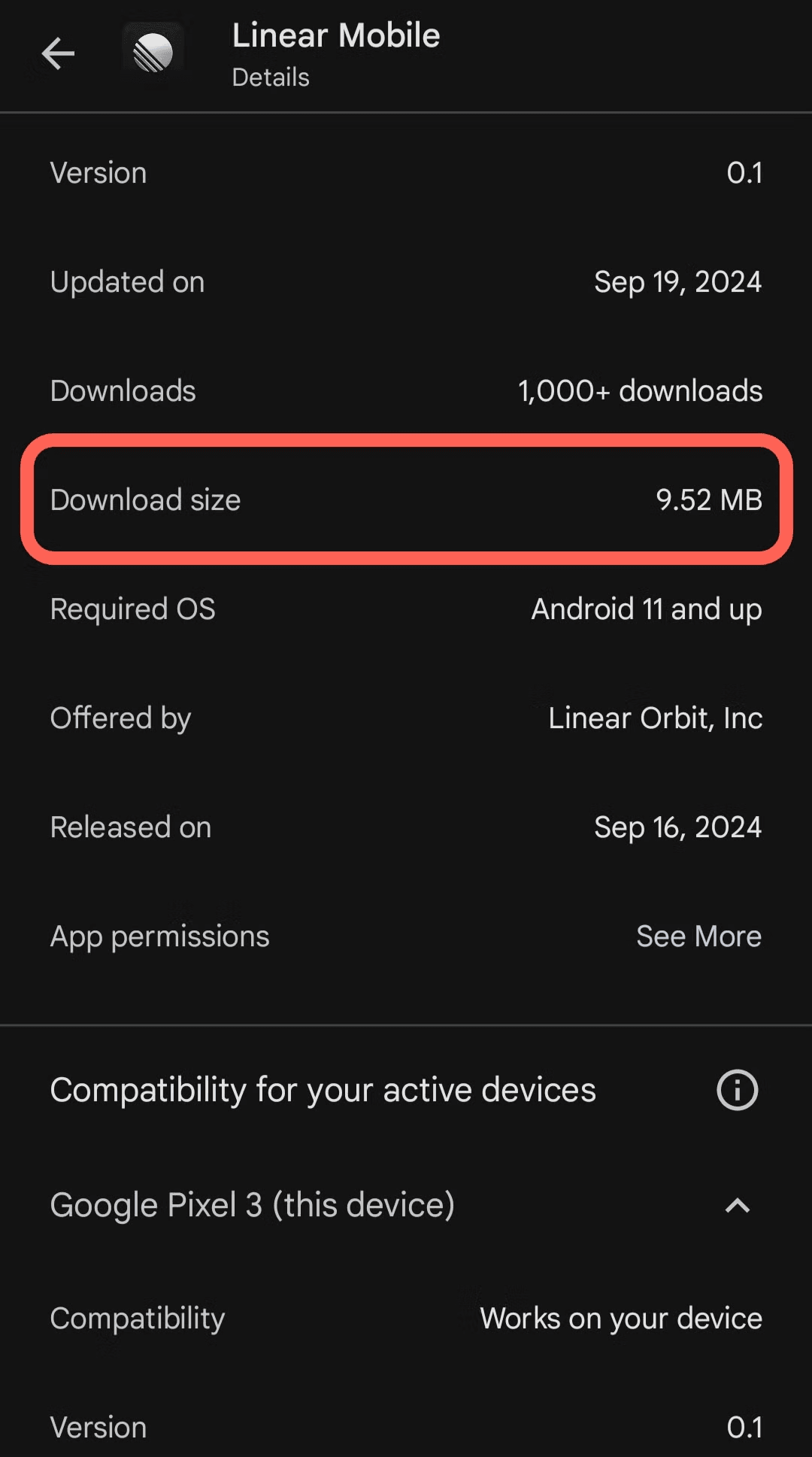Tap the highlighted Download size row
Screen dimensions: 812x1457
(x=406, y=499)
